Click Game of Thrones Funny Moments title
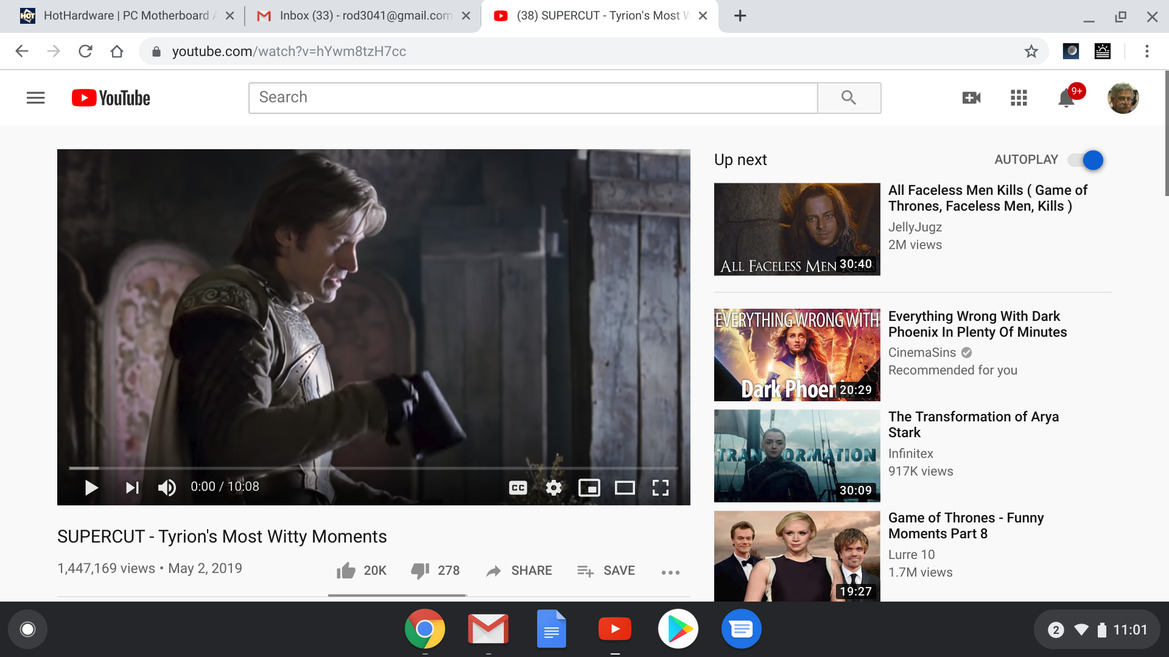 click(x=965, y=526)
